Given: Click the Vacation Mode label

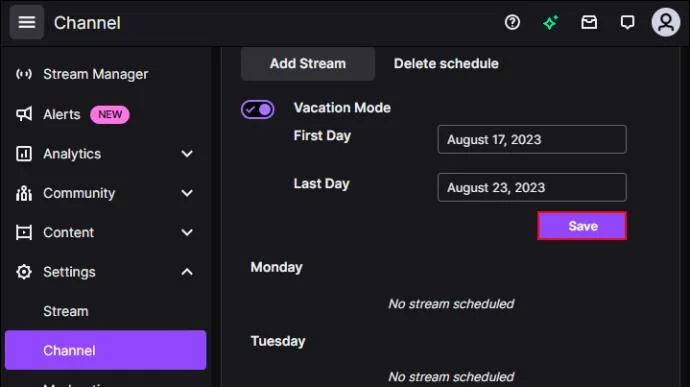Looking at the screenshot, I should click(342, 108).
